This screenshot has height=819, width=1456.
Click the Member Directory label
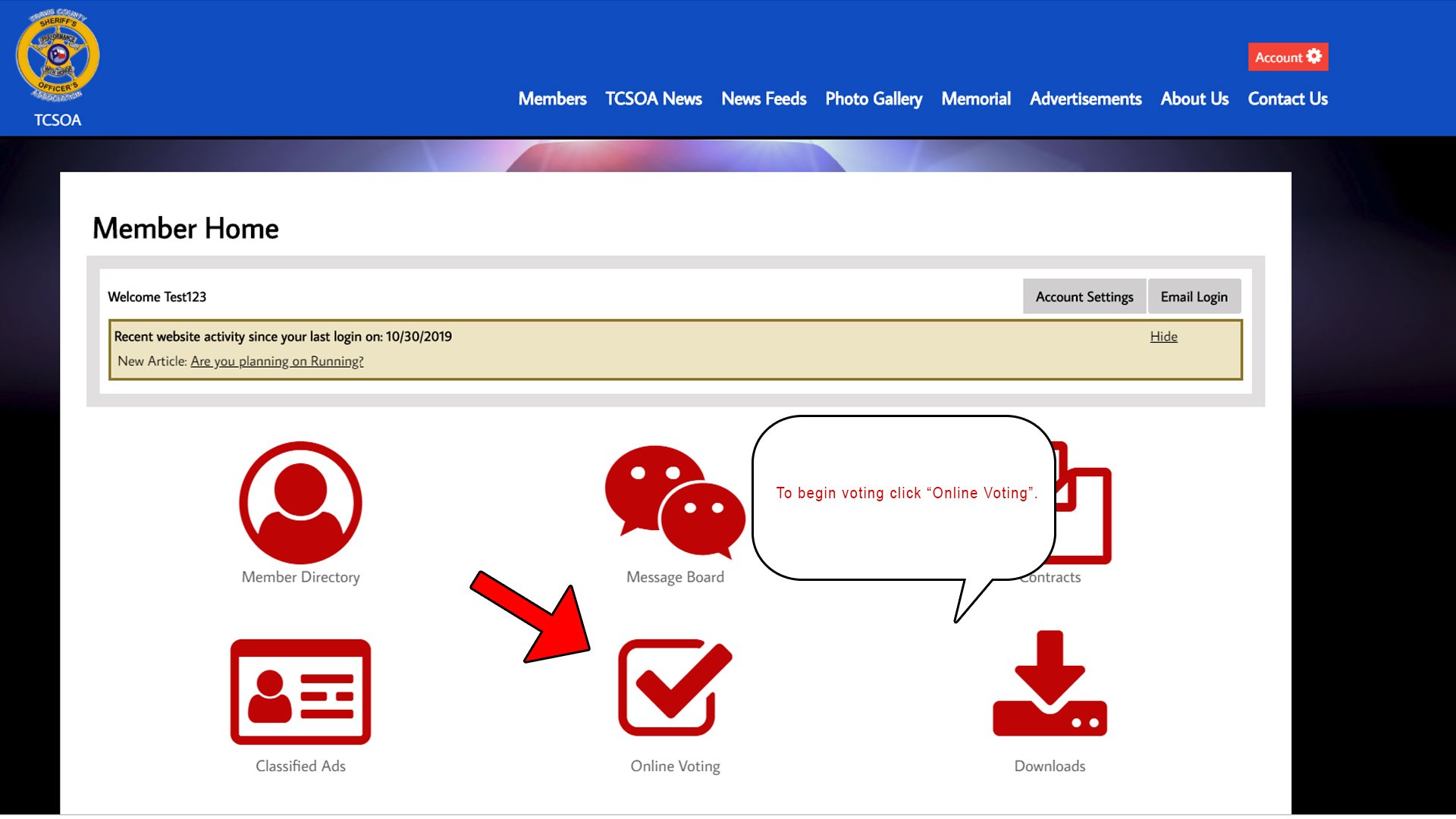click(x=300, y=577)
